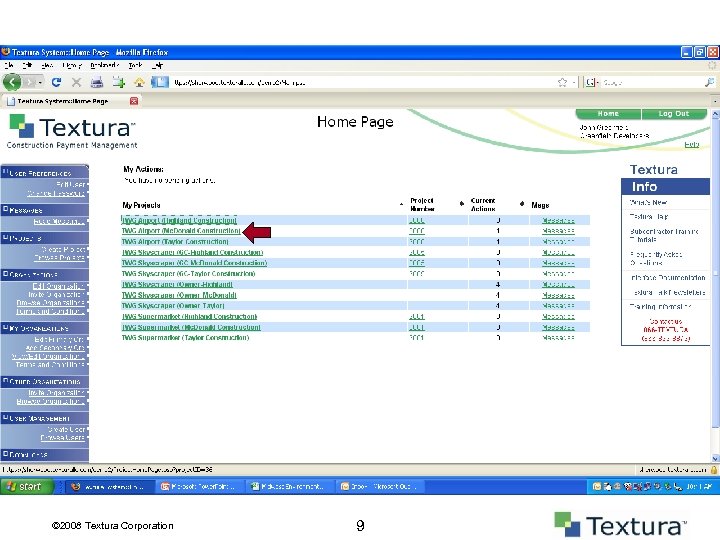The image size is (720, 540).
Task: Close the Textura System tab with red X
Action: tap(134, 101)
